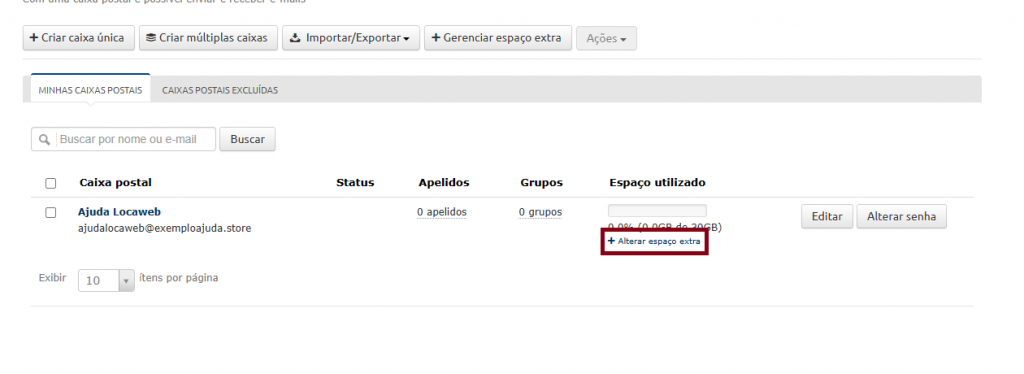Viewport: 1024px width, 374px height.
Task: Focus the Buscar por nome search field
Action: click(123, 139)
